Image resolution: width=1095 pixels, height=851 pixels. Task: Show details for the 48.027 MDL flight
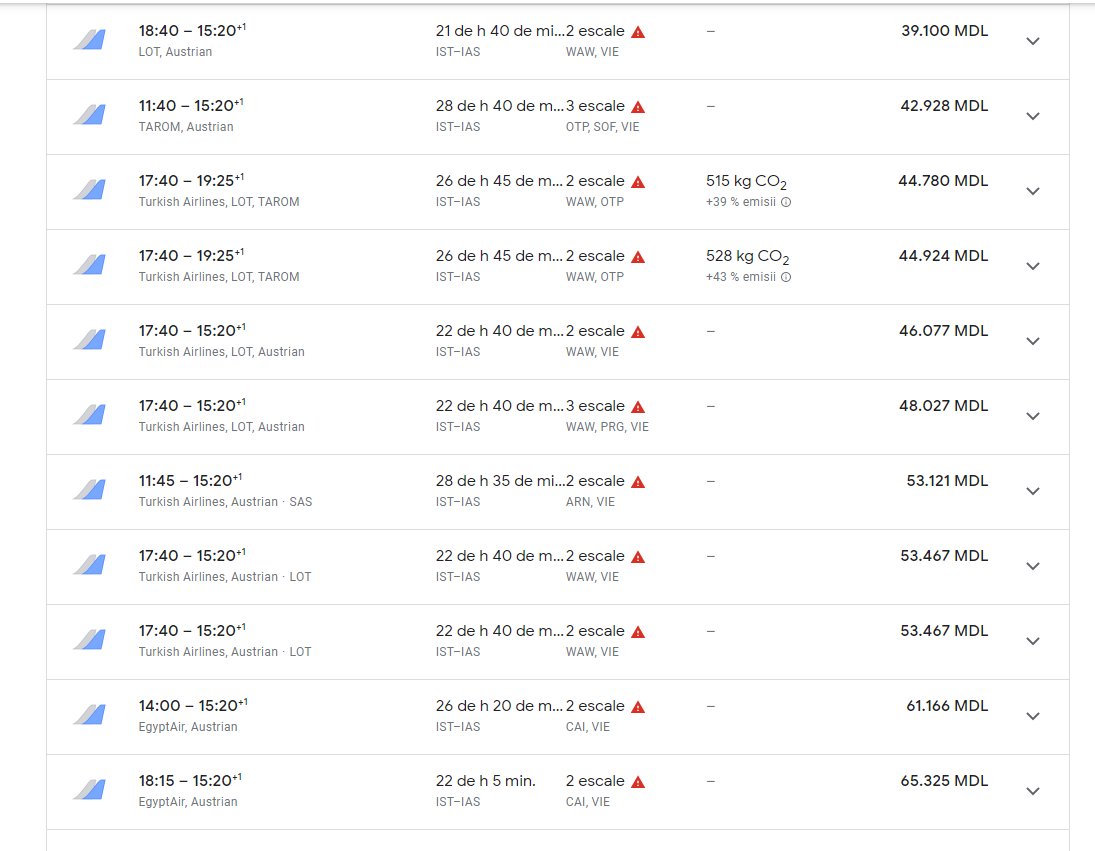click(1033, 416)
